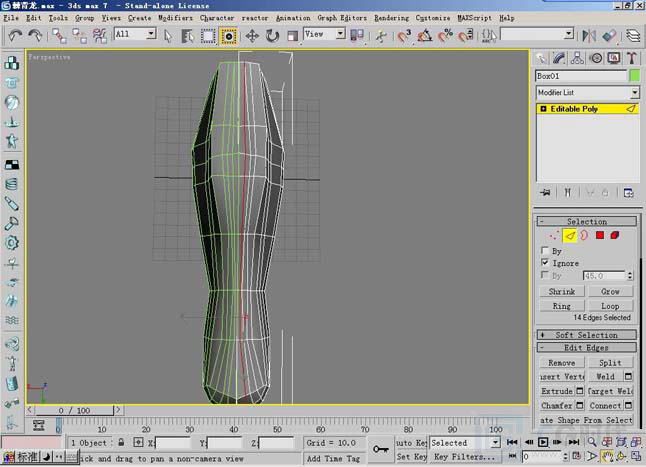The height and width of the screenshot is (467, 646).
Task: Toggle the Percent Snap icon
Action: tap(445, 36)
